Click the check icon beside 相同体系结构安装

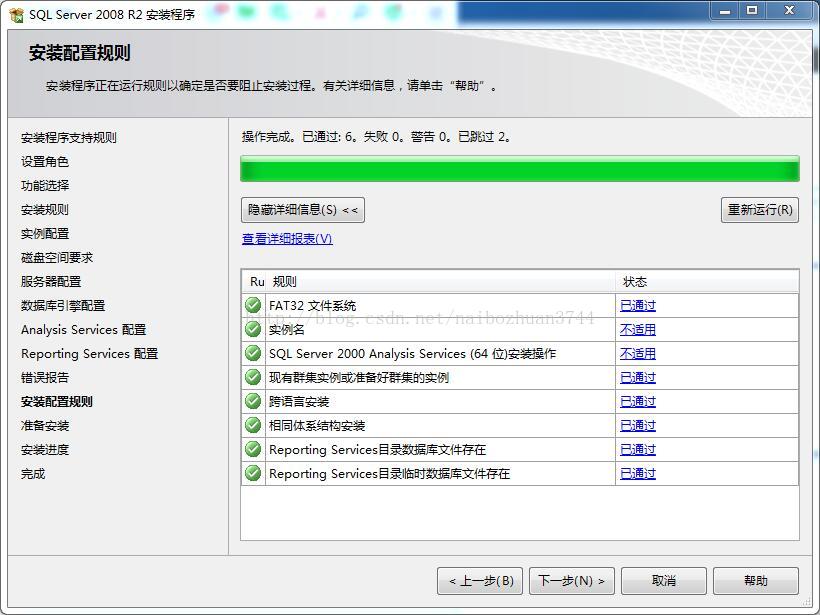[253, 425]
